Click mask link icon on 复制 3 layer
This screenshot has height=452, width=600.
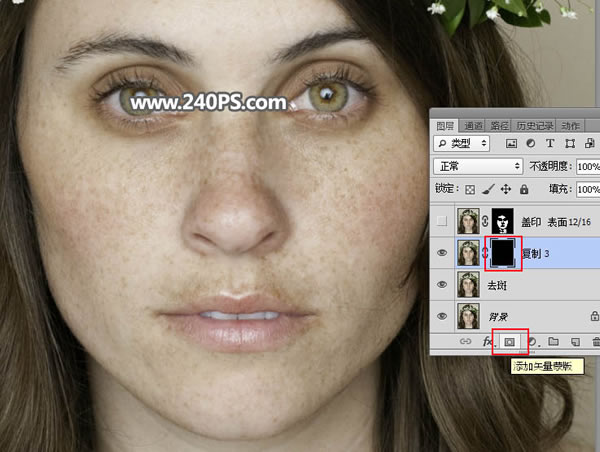[x=485, y=253]
